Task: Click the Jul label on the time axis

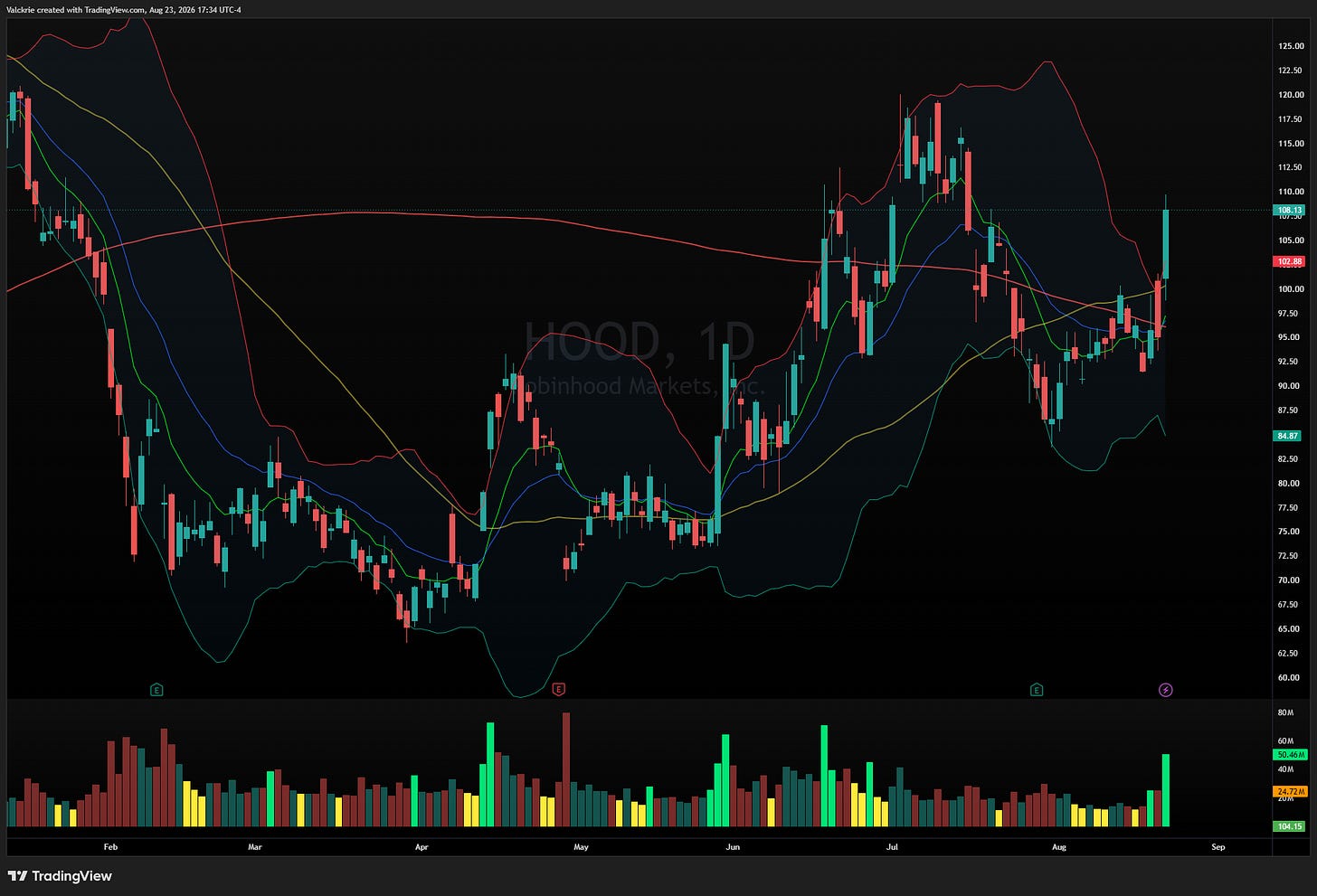Action: pyautogui.click(x=892, y=847)
